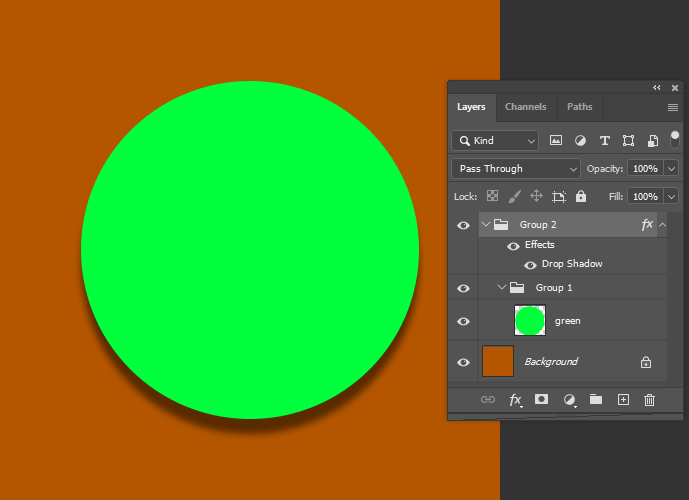Delete layer with trash icon
The image size is (689, 500).
(649, 400)
